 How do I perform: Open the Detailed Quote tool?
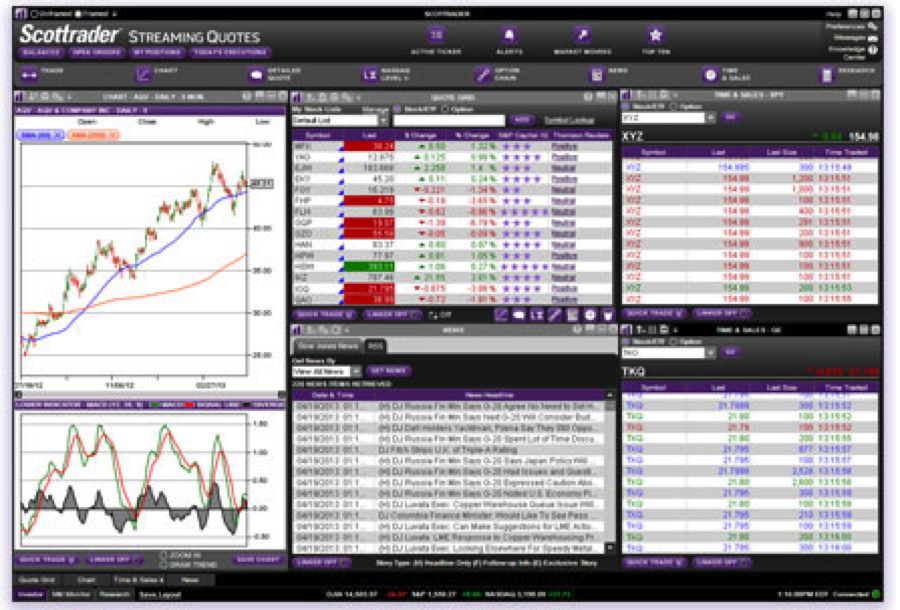pos(256,74)
